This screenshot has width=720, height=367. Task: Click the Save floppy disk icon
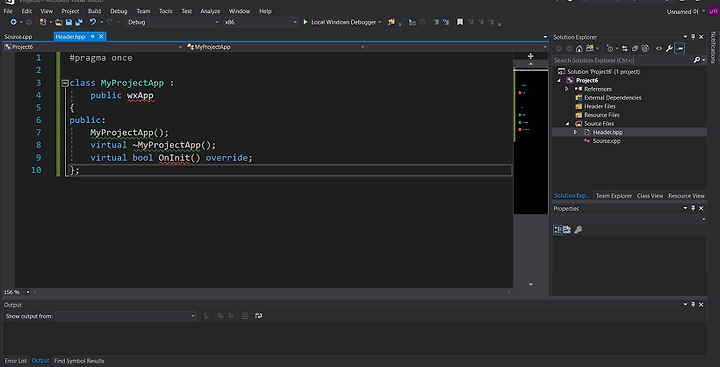(69, 22)
